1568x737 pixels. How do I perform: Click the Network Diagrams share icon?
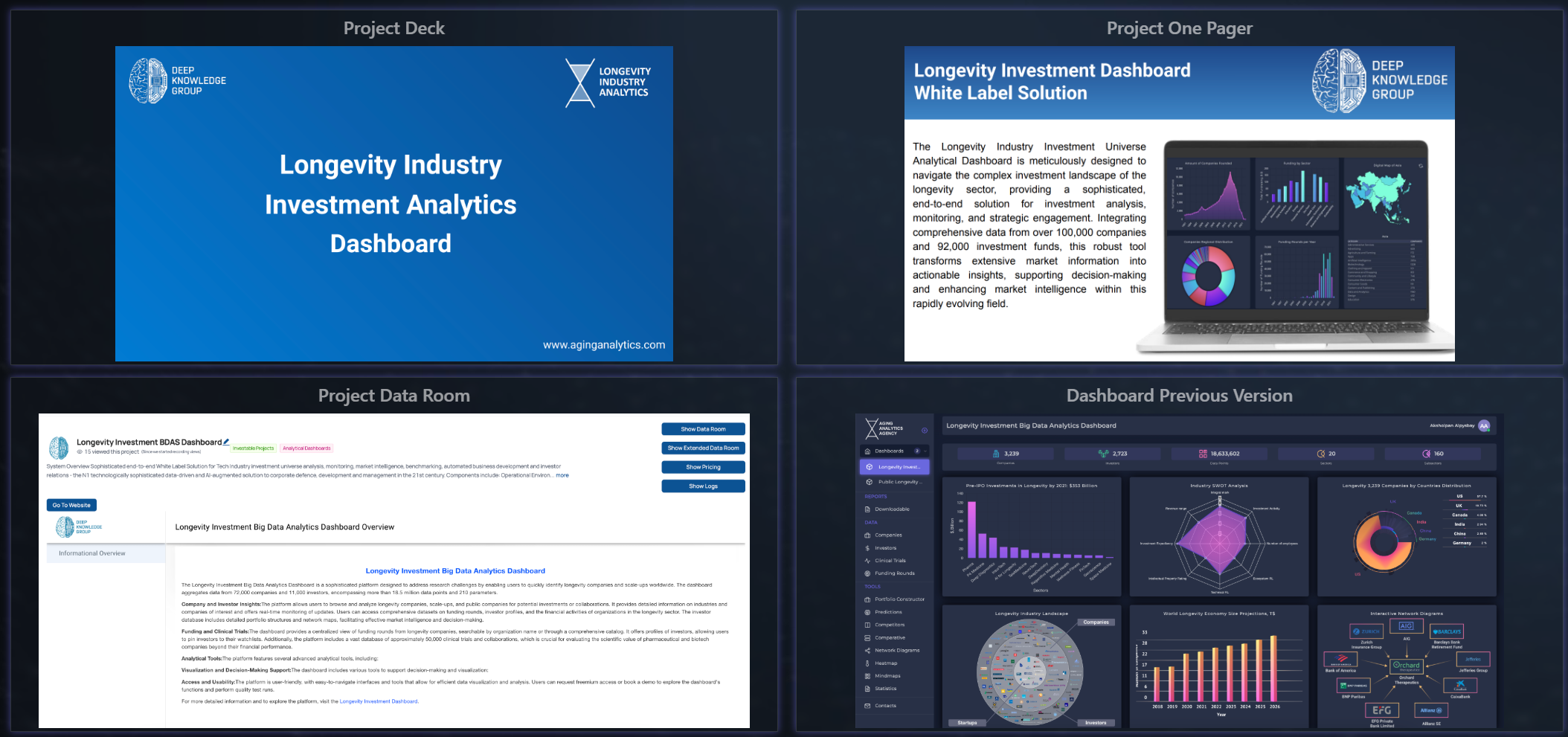pos(867,651)
